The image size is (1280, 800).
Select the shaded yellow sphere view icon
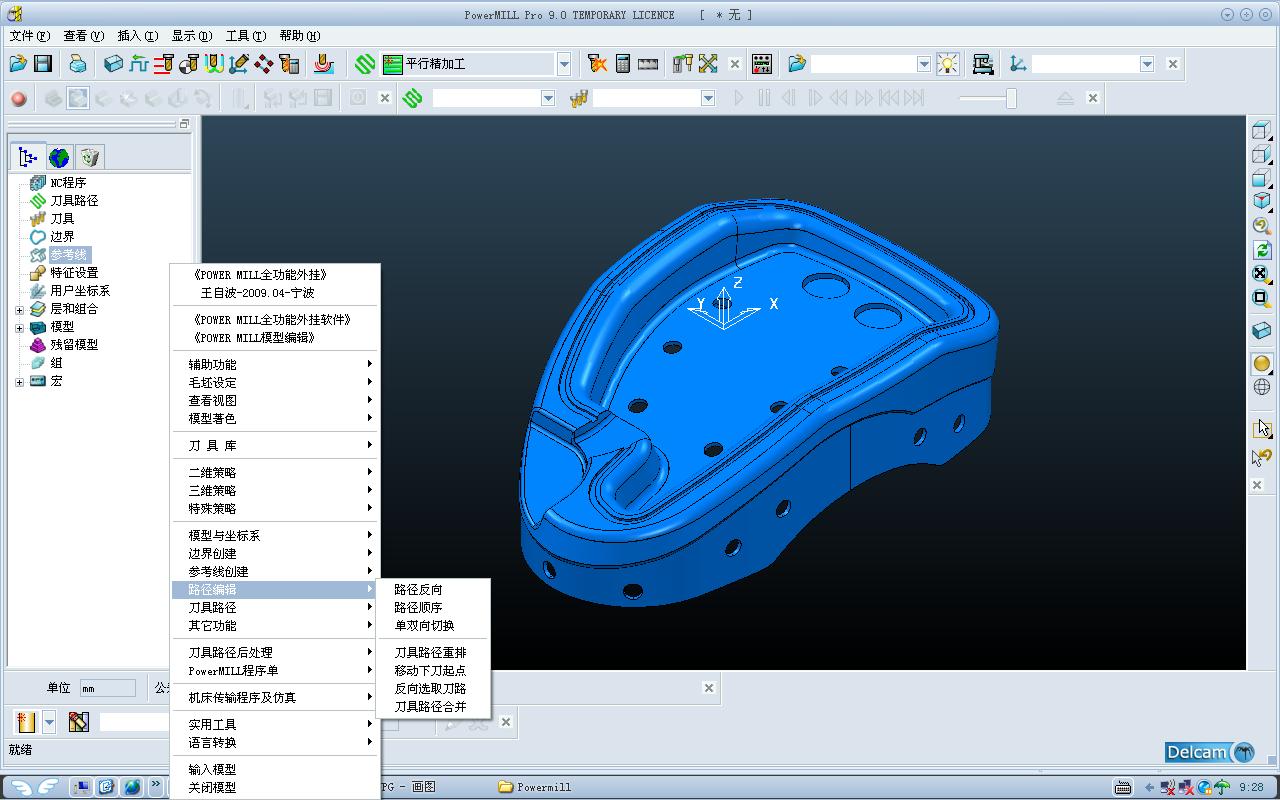click(x=1262, y=364)
